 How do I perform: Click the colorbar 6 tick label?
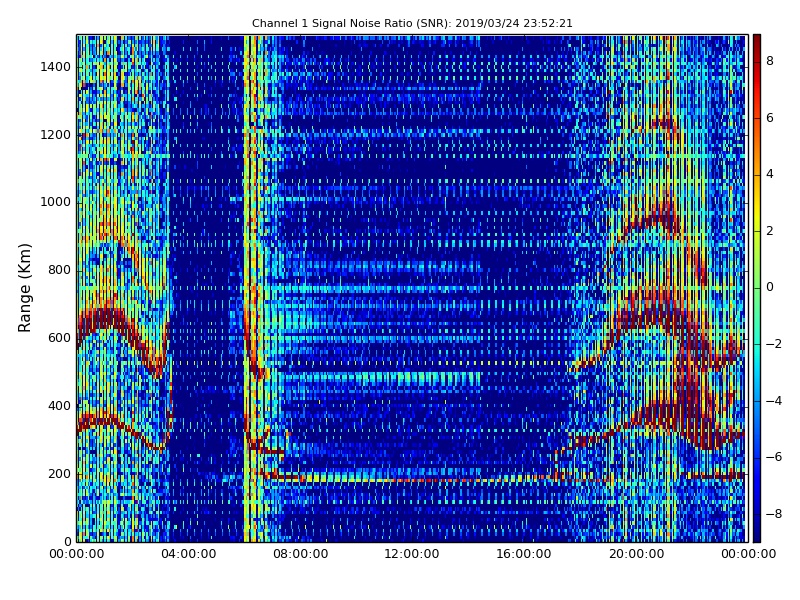770,118
